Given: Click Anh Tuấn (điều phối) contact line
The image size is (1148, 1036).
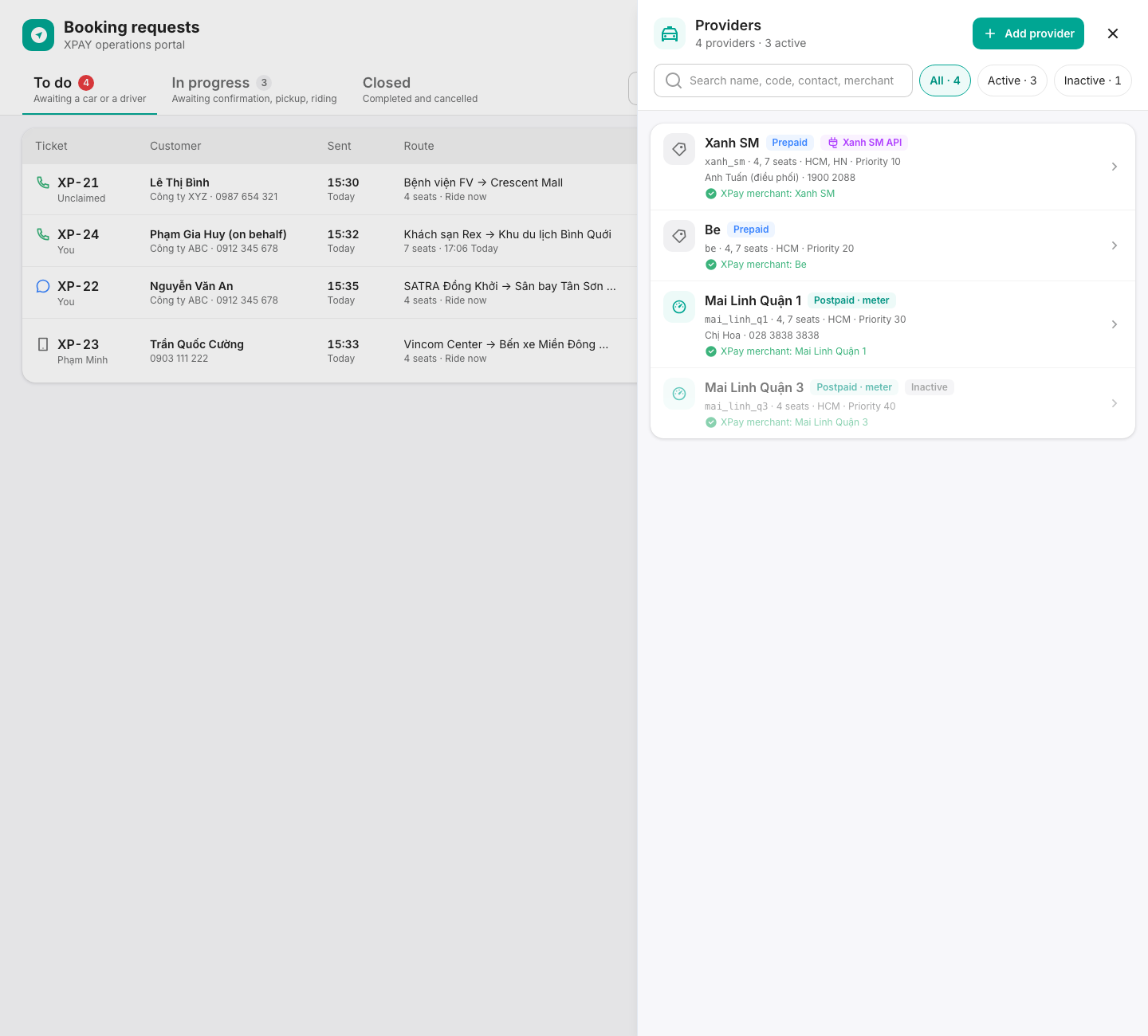Looking at the screenshot, I should [x=780, y=178].
